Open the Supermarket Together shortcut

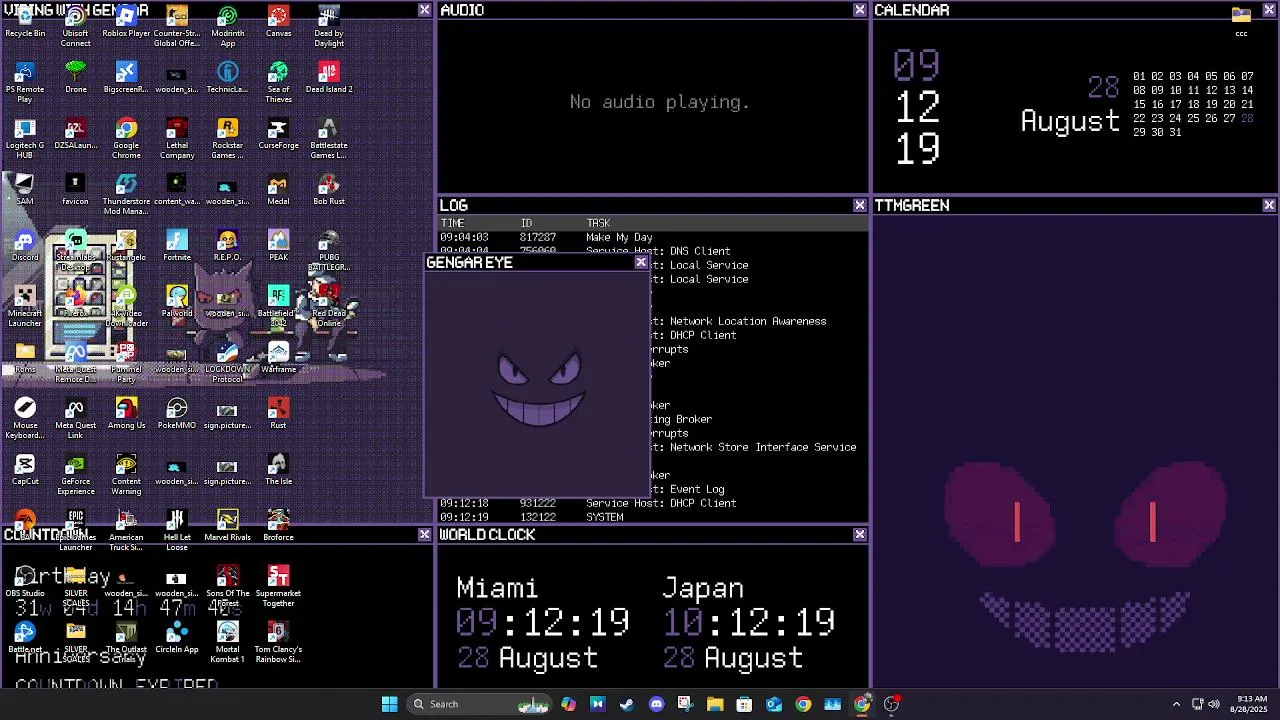pos(278,587)
